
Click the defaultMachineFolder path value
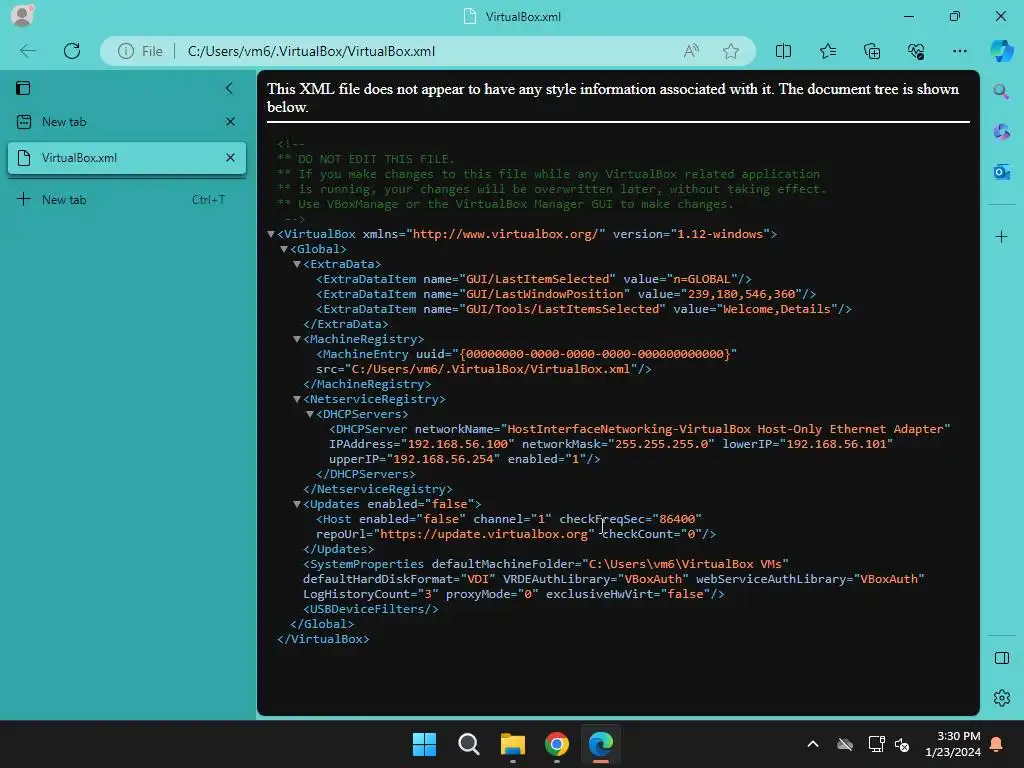(685, 564)
